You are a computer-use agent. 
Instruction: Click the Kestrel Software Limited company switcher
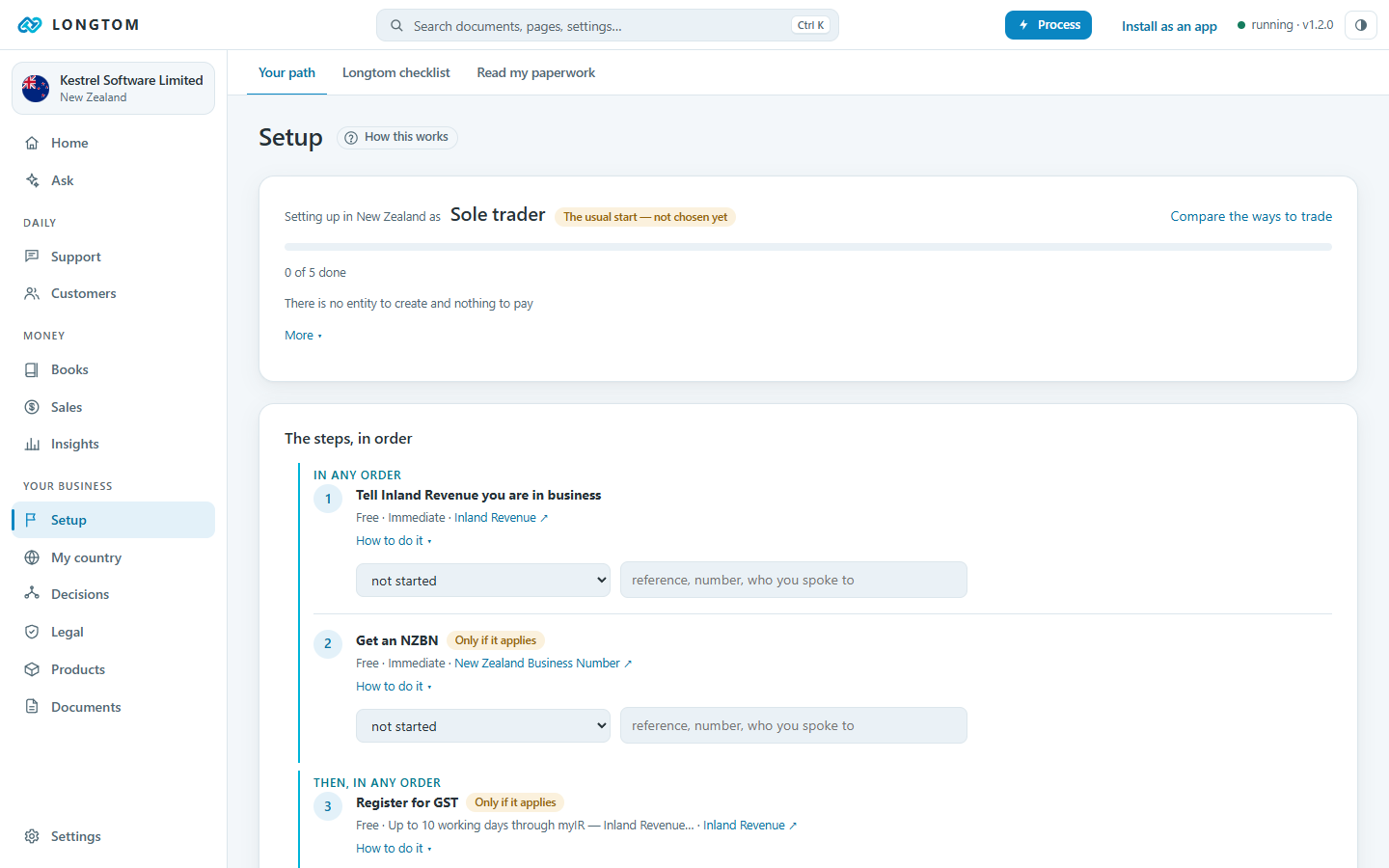[x=113, y=89]
